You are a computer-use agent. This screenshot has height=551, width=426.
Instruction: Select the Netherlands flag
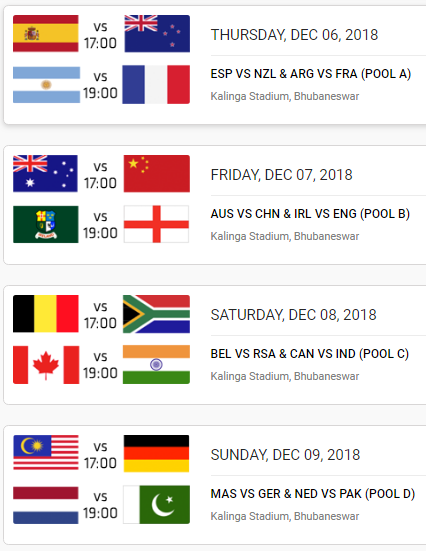[x=46, y=505]
